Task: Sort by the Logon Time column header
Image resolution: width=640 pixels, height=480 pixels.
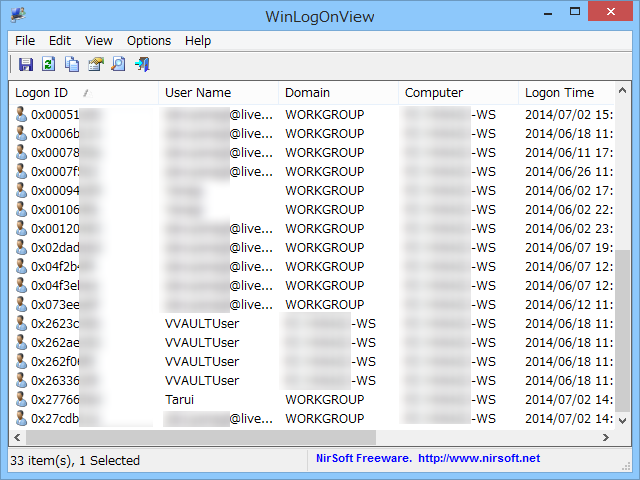Action: 566,93
